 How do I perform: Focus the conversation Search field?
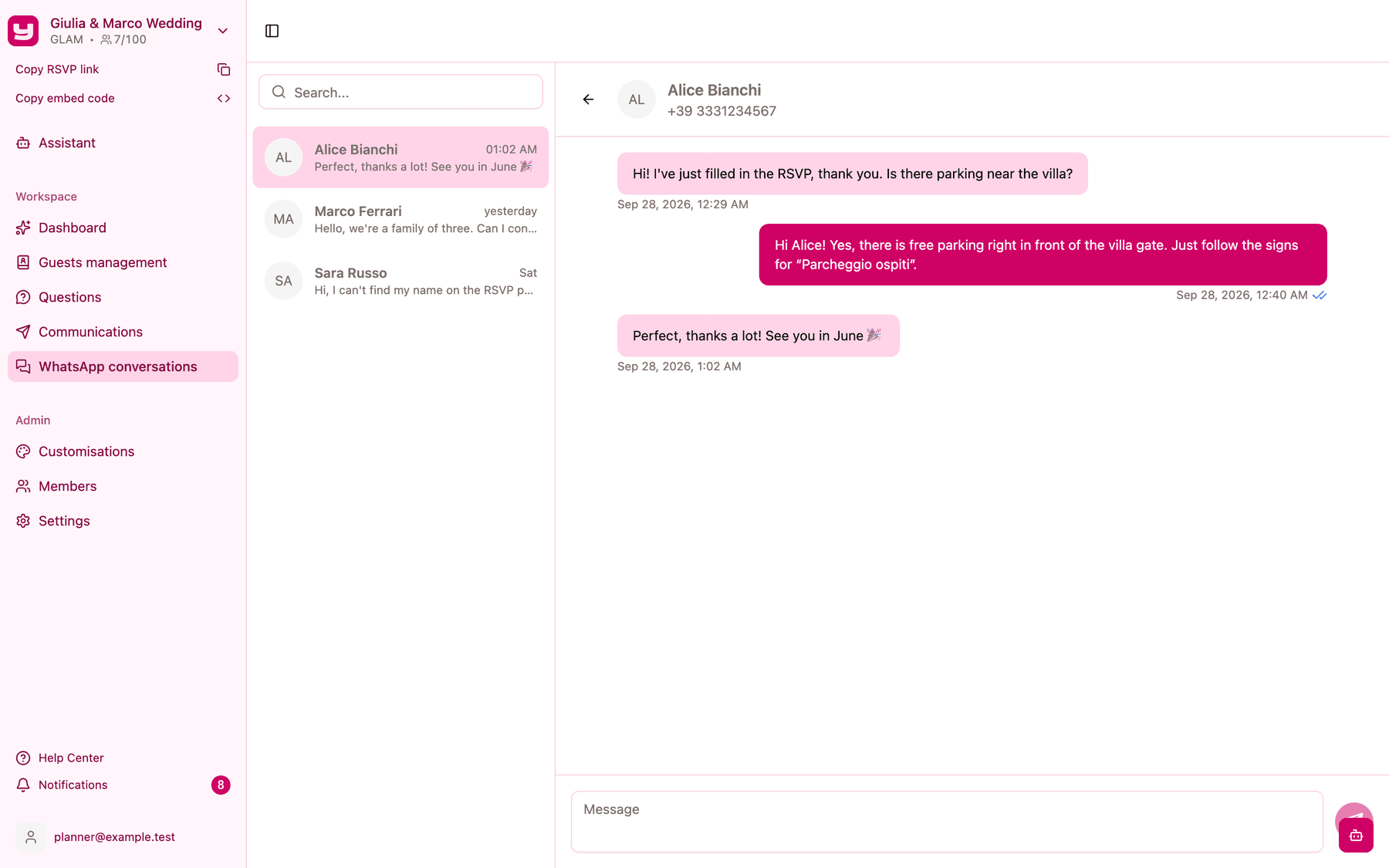point(400,92)
